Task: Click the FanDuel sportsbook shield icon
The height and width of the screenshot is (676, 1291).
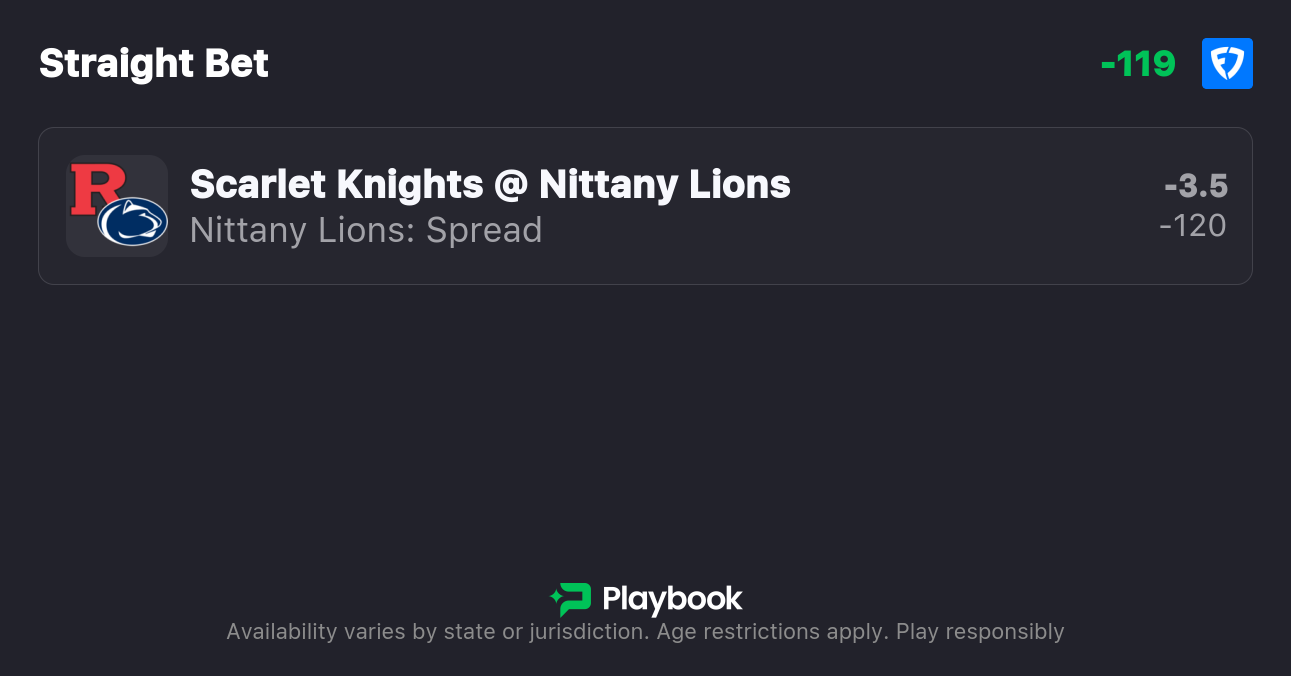Action: coord(1227,64)
